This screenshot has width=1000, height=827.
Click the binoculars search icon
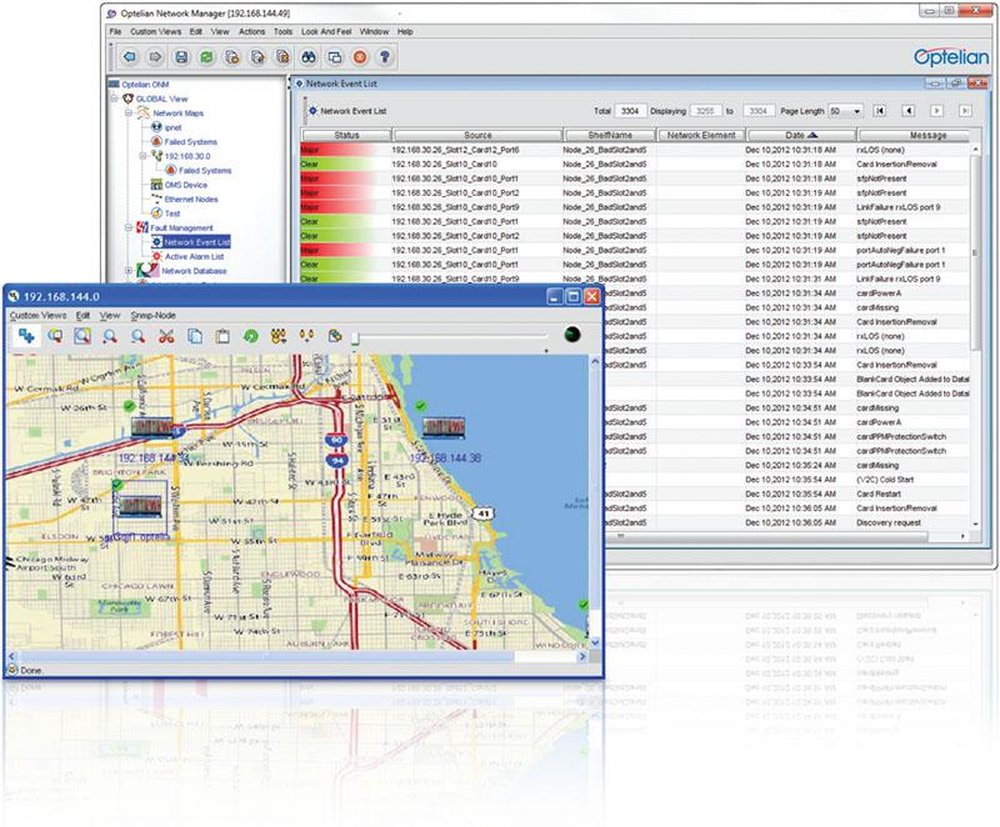click(309, 57)
